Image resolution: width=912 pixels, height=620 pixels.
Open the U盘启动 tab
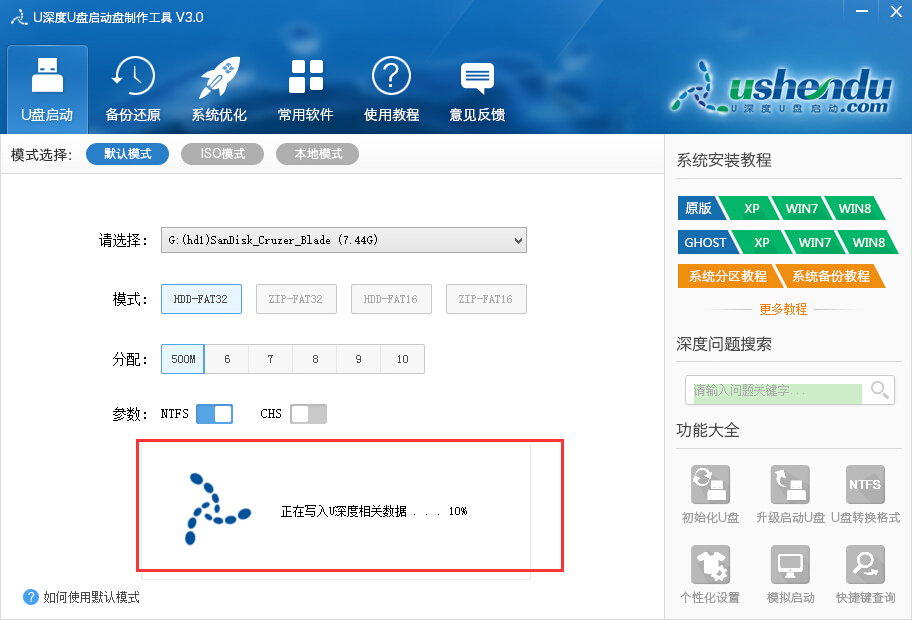(47, 90)
